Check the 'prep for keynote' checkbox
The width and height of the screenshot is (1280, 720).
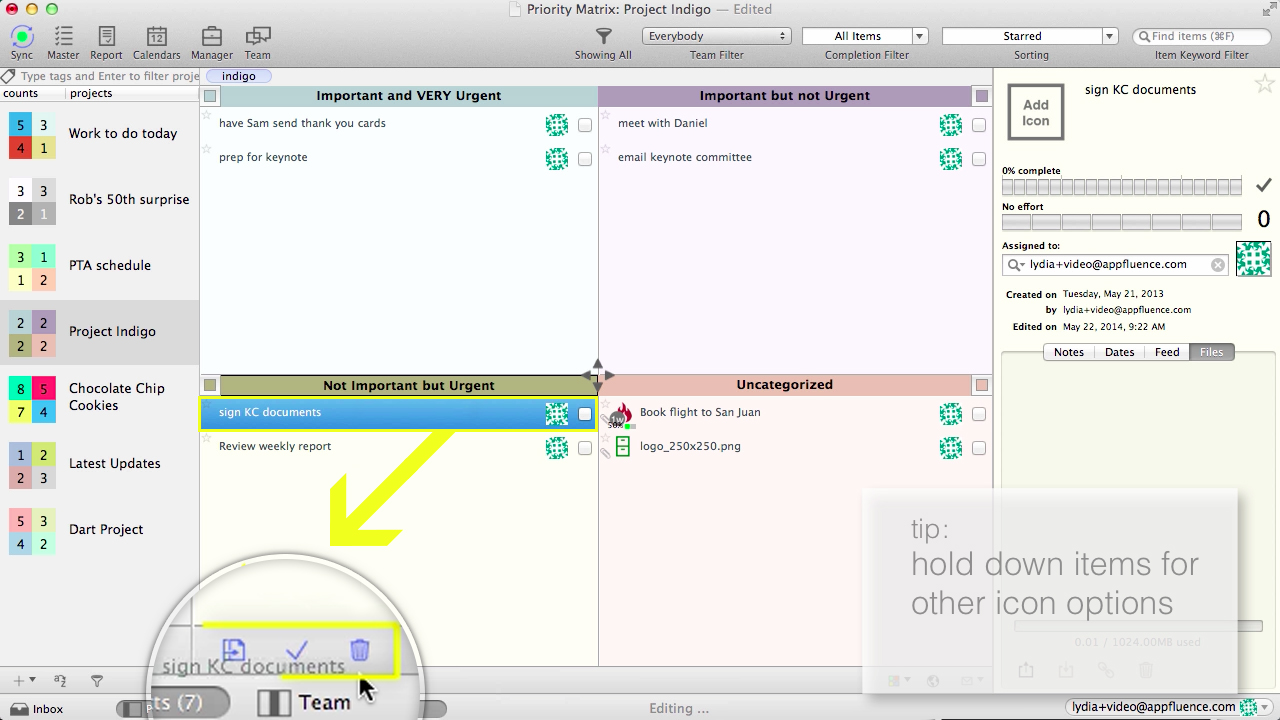pos(585,159)
